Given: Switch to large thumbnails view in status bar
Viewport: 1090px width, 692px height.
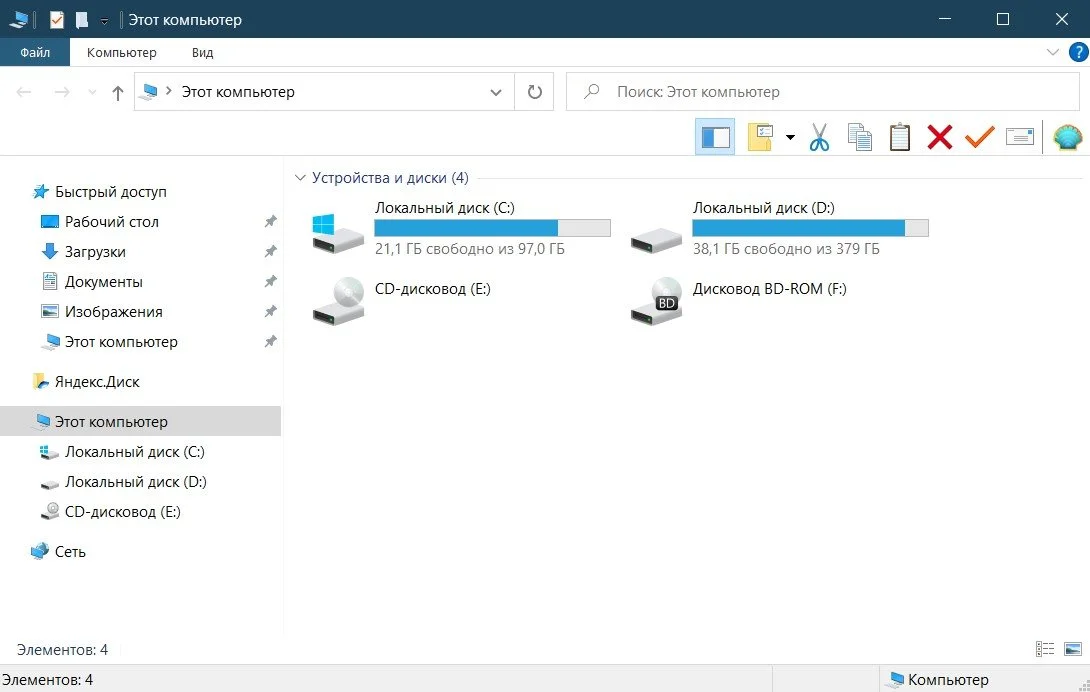Looking at the screenshot, I should click(1073, 649).
